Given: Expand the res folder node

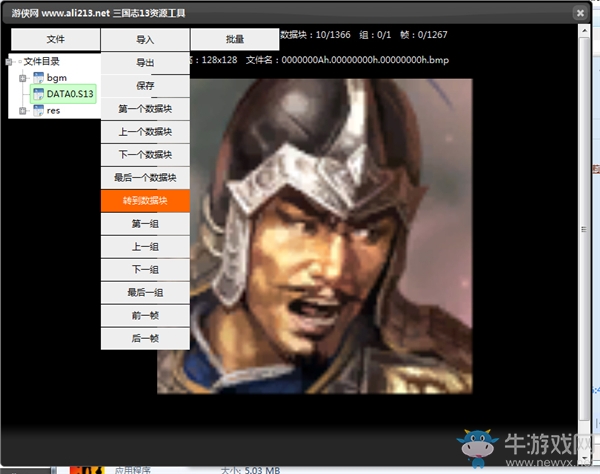Looking at the screenshot, I should [x=23, y=111].
